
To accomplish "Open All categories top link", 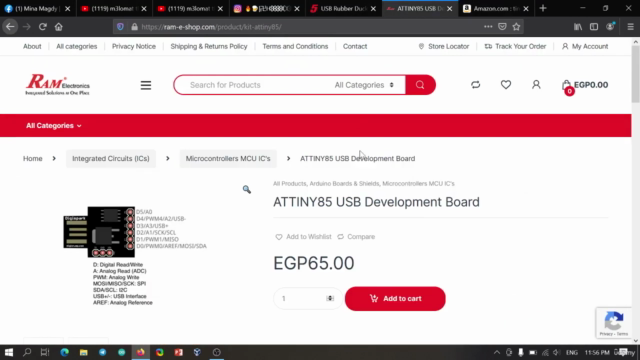I will pyautogui.click(x=77, y=47).
